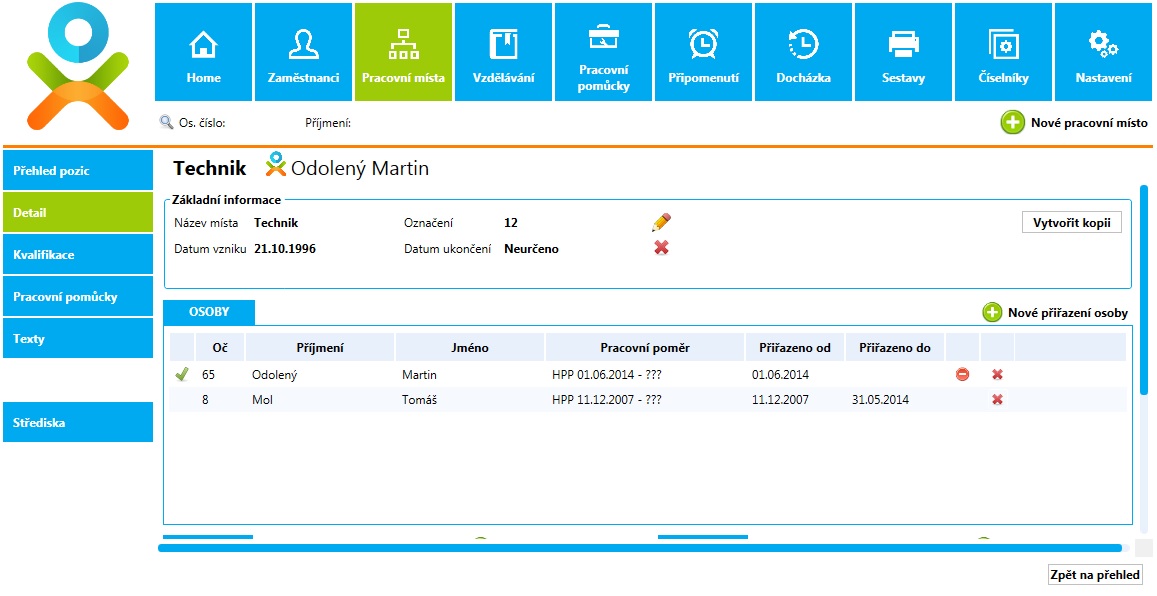Viewport: 1157px width, 596px height.
Task: Click red X delete icon in Odolený row
Action: pos(997,375)
